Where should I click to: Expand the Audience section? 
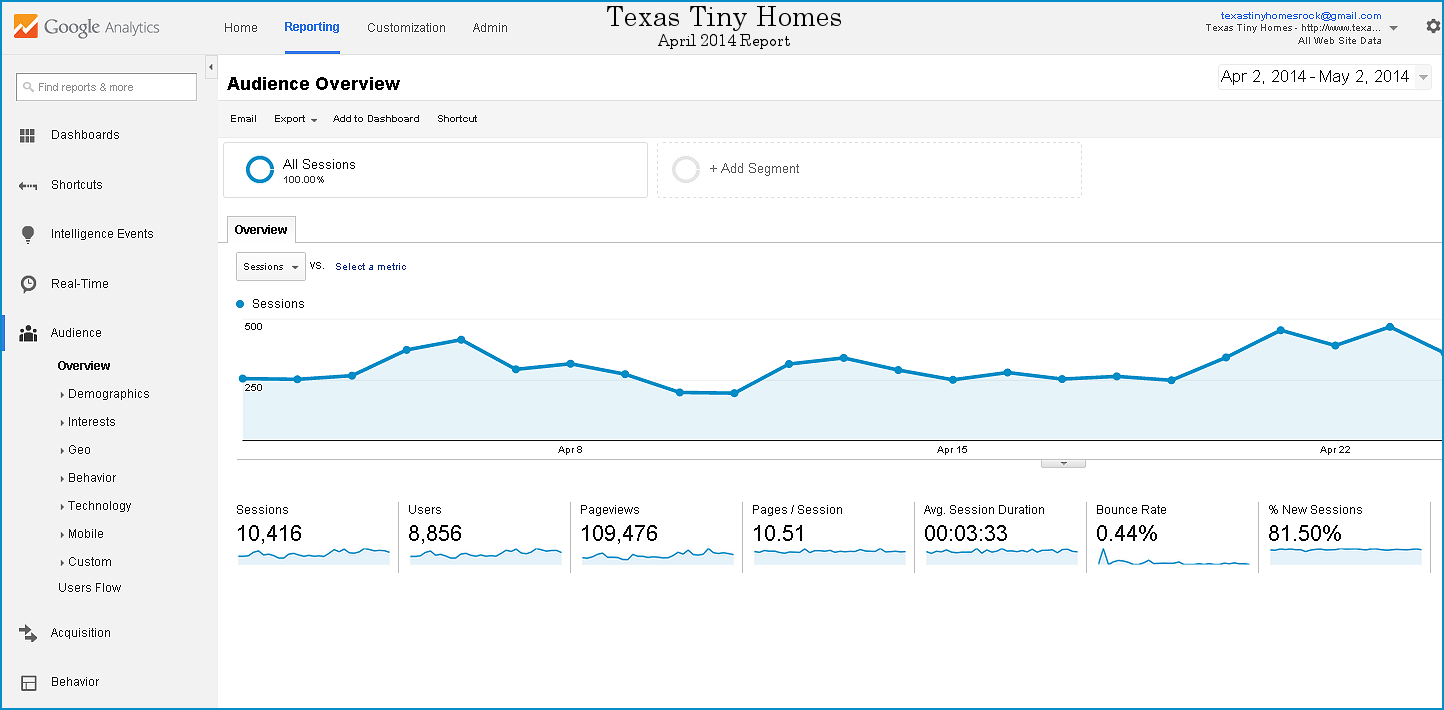(76, 333)
